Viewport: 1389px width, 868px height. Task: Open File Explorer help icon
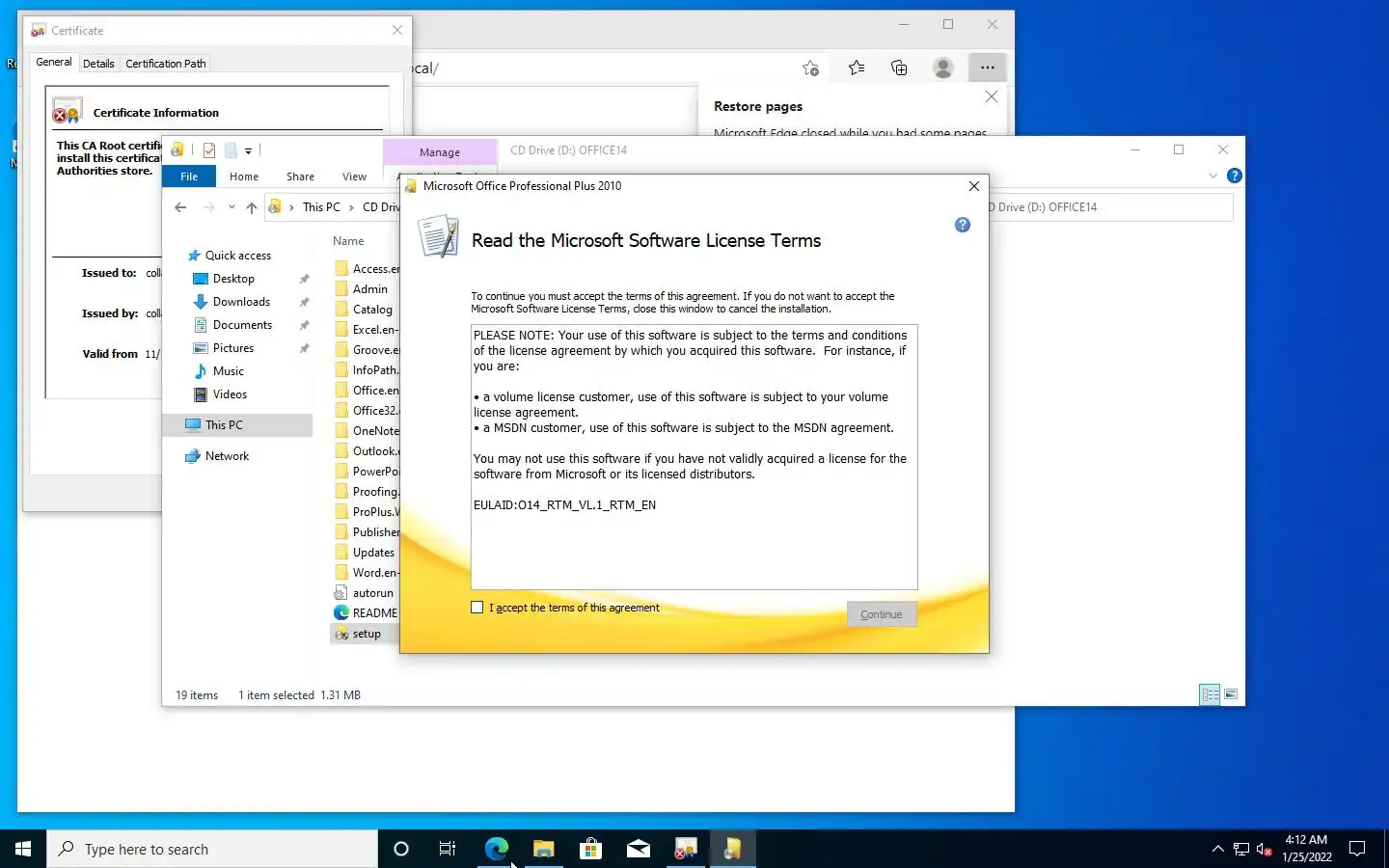click(1234, 176)
